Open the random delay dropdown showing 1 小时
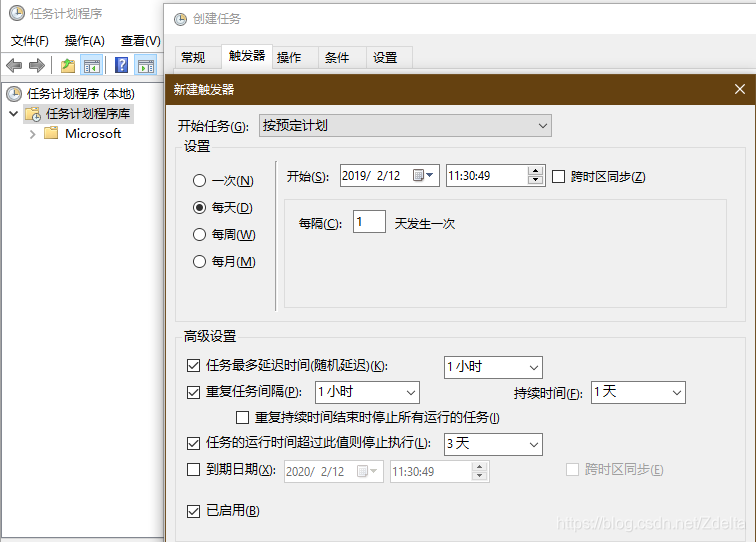The height and width of the screenshot is (542, 756). point(493,367)
